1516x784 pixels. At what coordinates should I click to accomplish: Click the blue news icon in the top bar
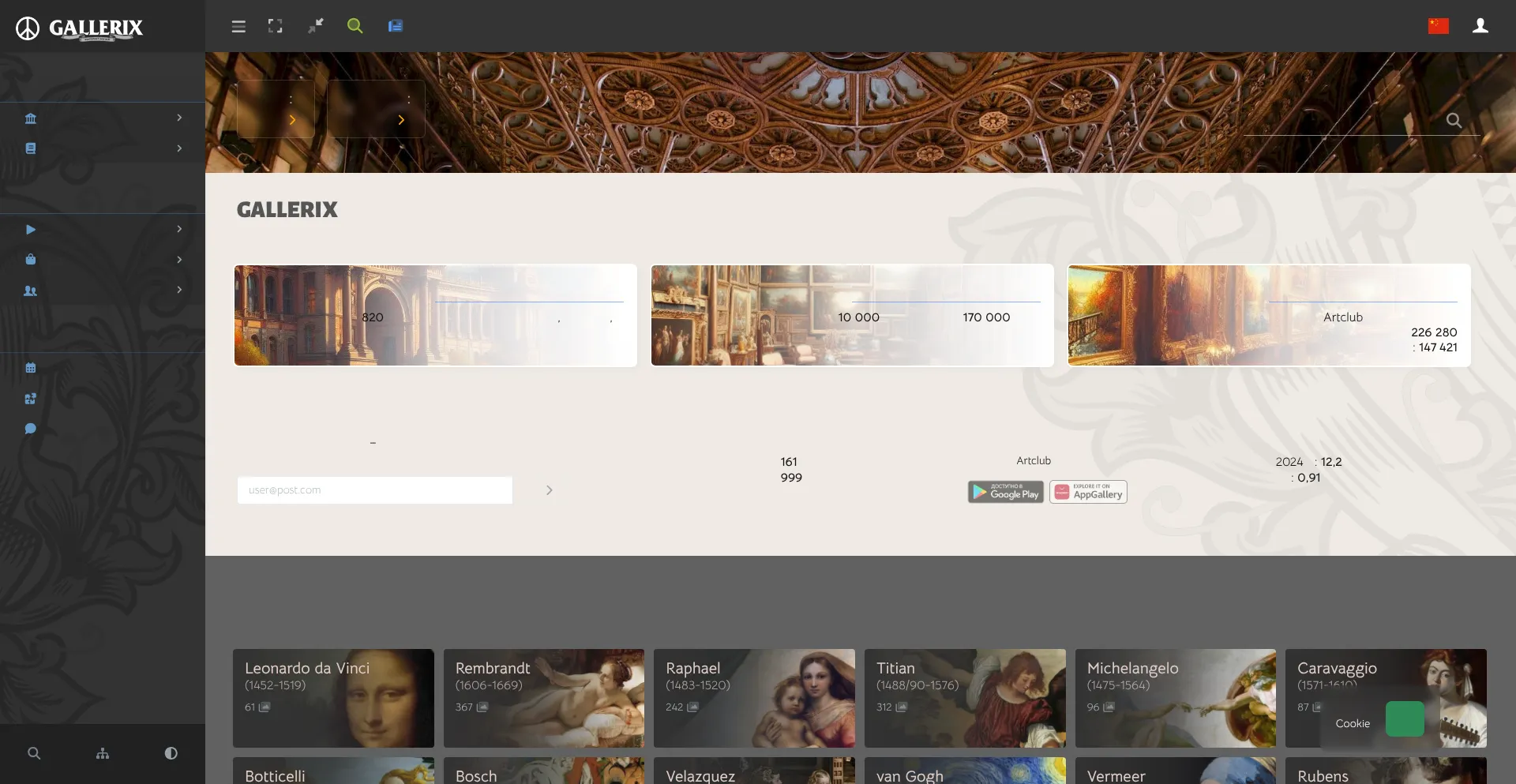point(396,26)
